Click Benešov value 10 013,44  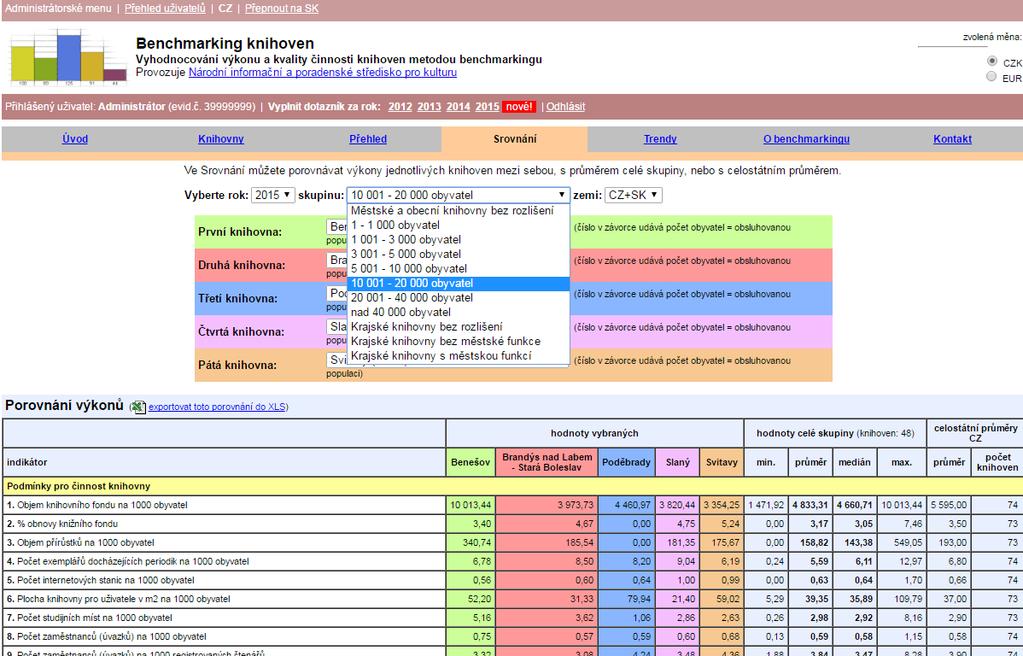point(470,505)
